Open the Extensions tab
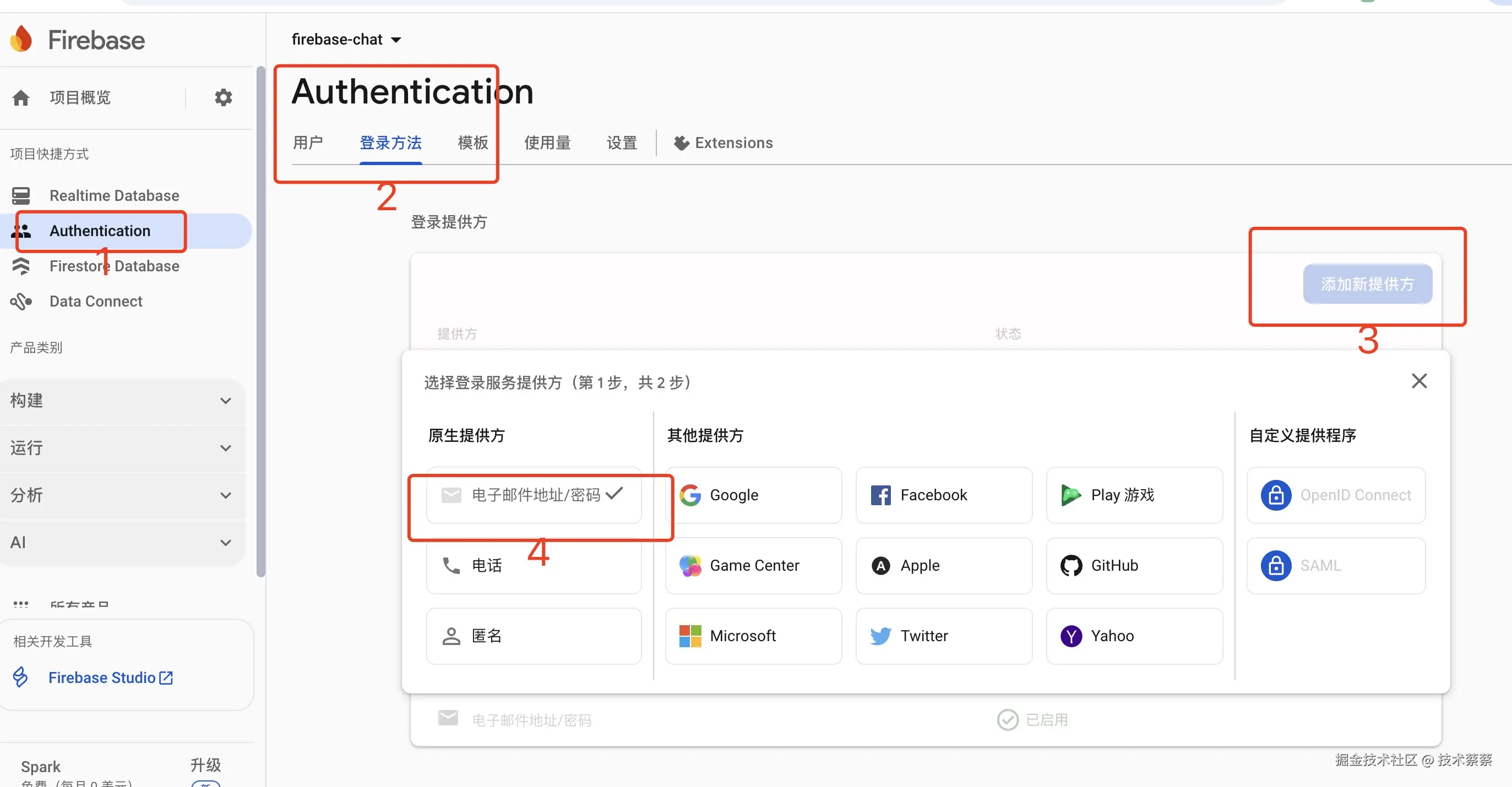The width and height of the screenshot is (1512, 787). 723,143
